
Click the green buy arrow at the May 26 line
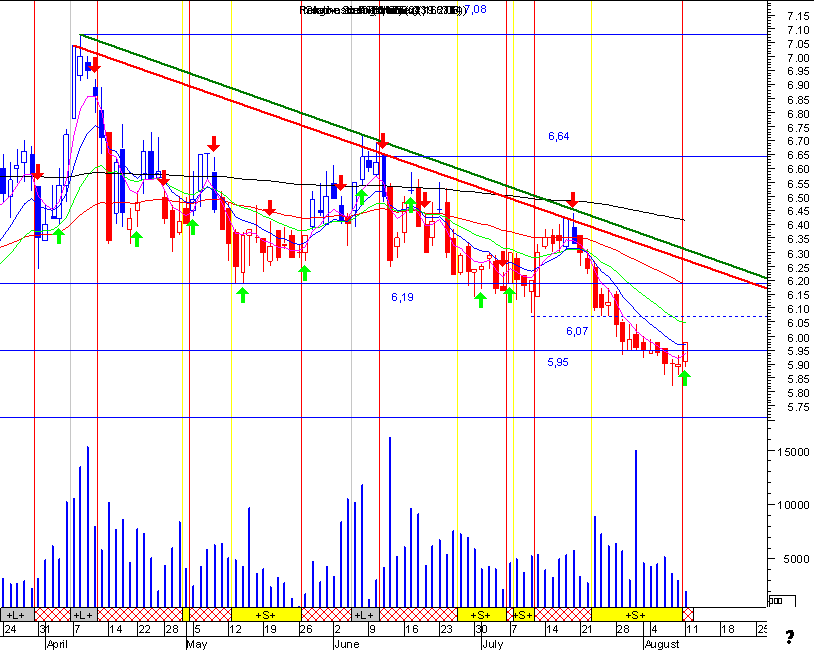(305, 273)
